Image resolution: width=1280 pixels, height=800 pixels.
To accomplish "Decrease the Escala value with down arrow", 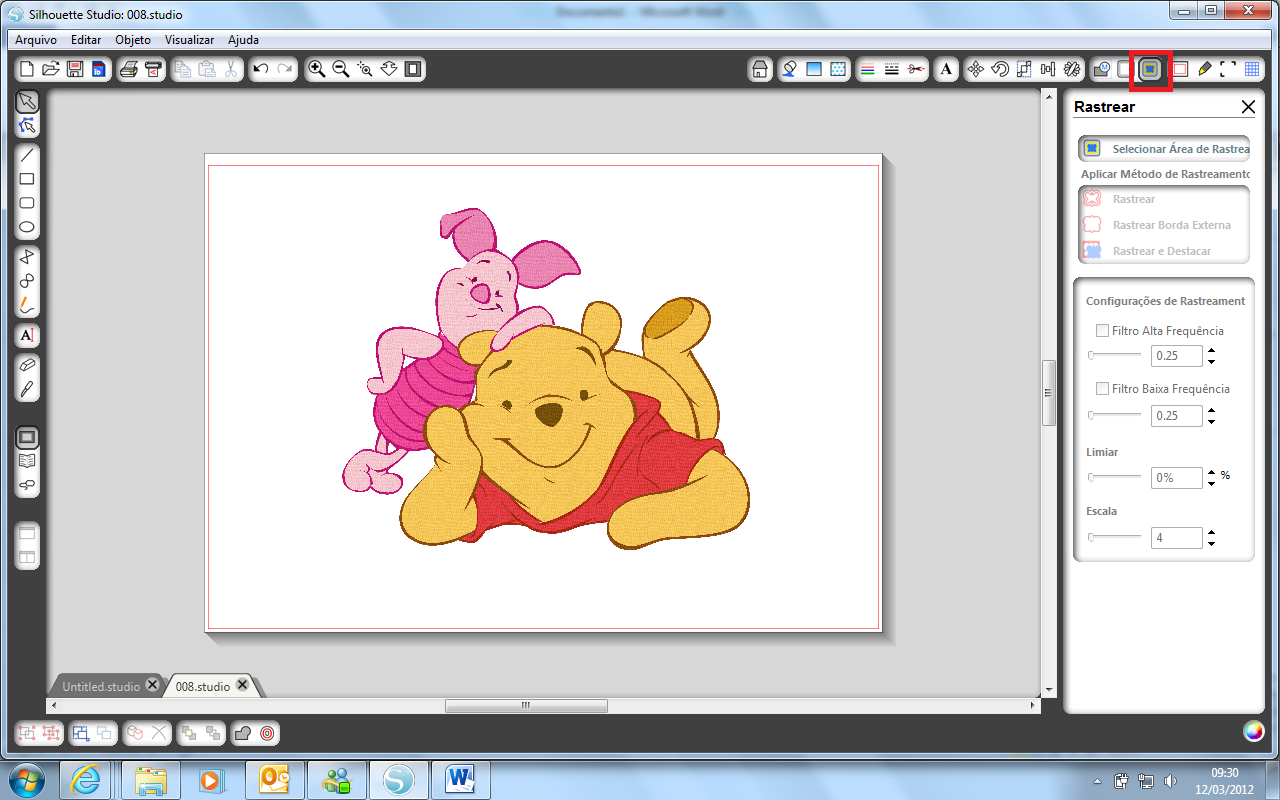I will [x=1211, y=543].
